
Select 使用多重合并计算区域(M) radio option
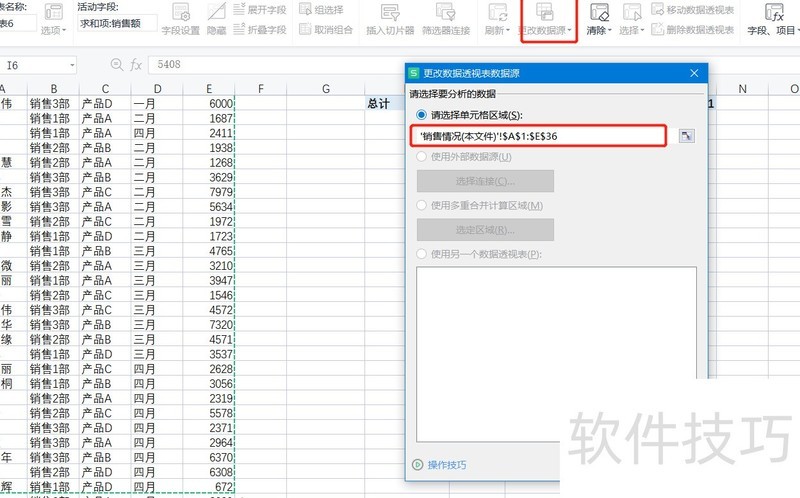point(421,206)
